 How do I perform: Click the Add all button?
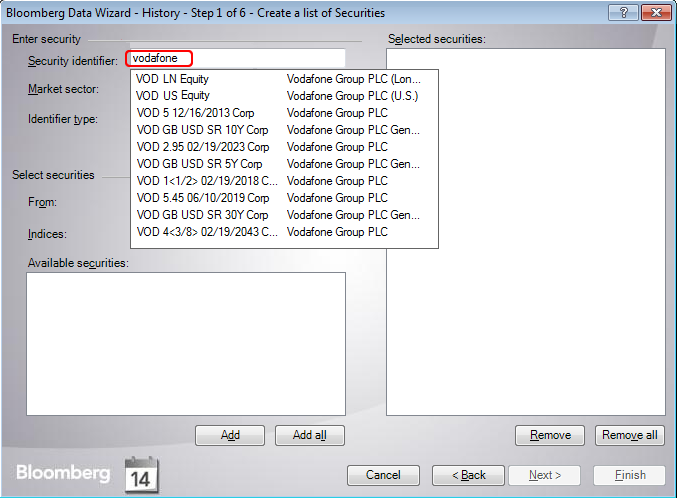(310, 435)
